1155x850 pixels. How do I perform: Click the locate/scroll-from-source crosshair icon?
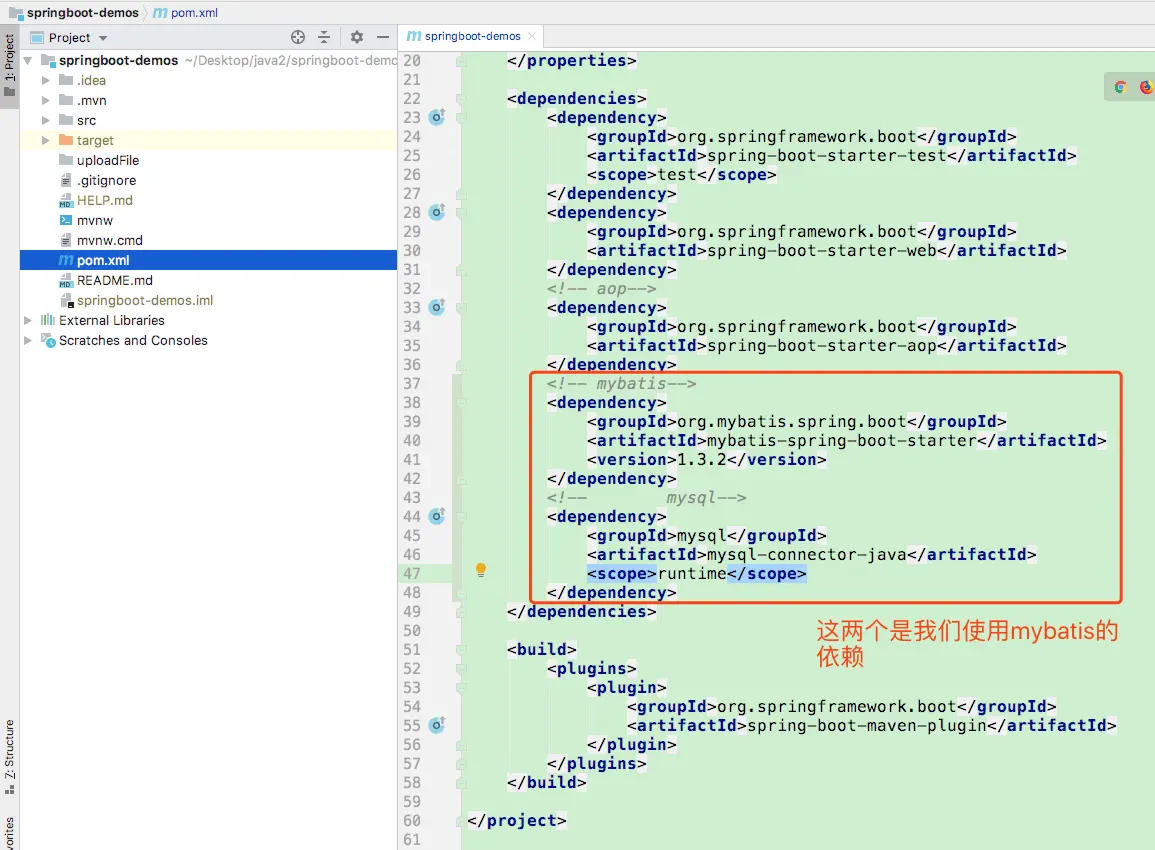coord(298,38)
